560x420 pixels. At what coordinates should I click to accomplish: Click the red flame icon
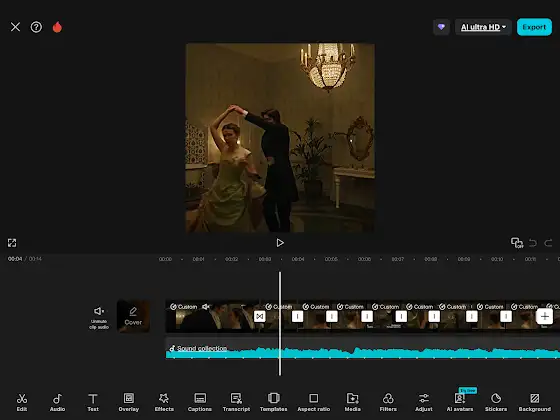click(57, 27)
